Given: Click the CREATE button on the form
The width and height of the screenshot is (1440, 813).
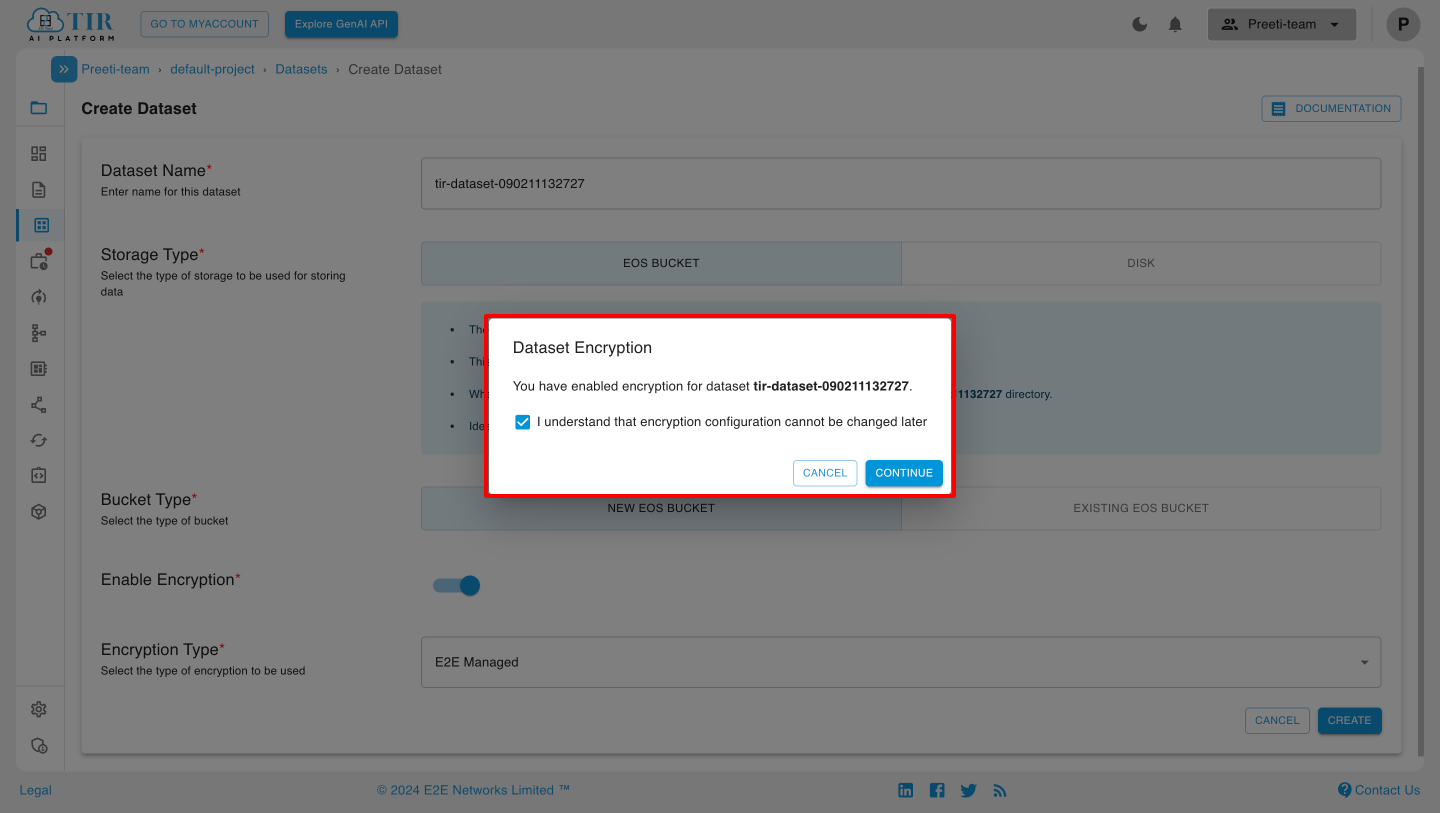Looking at the screenshot, I should pyautogui.click(x=1350, y=720).
